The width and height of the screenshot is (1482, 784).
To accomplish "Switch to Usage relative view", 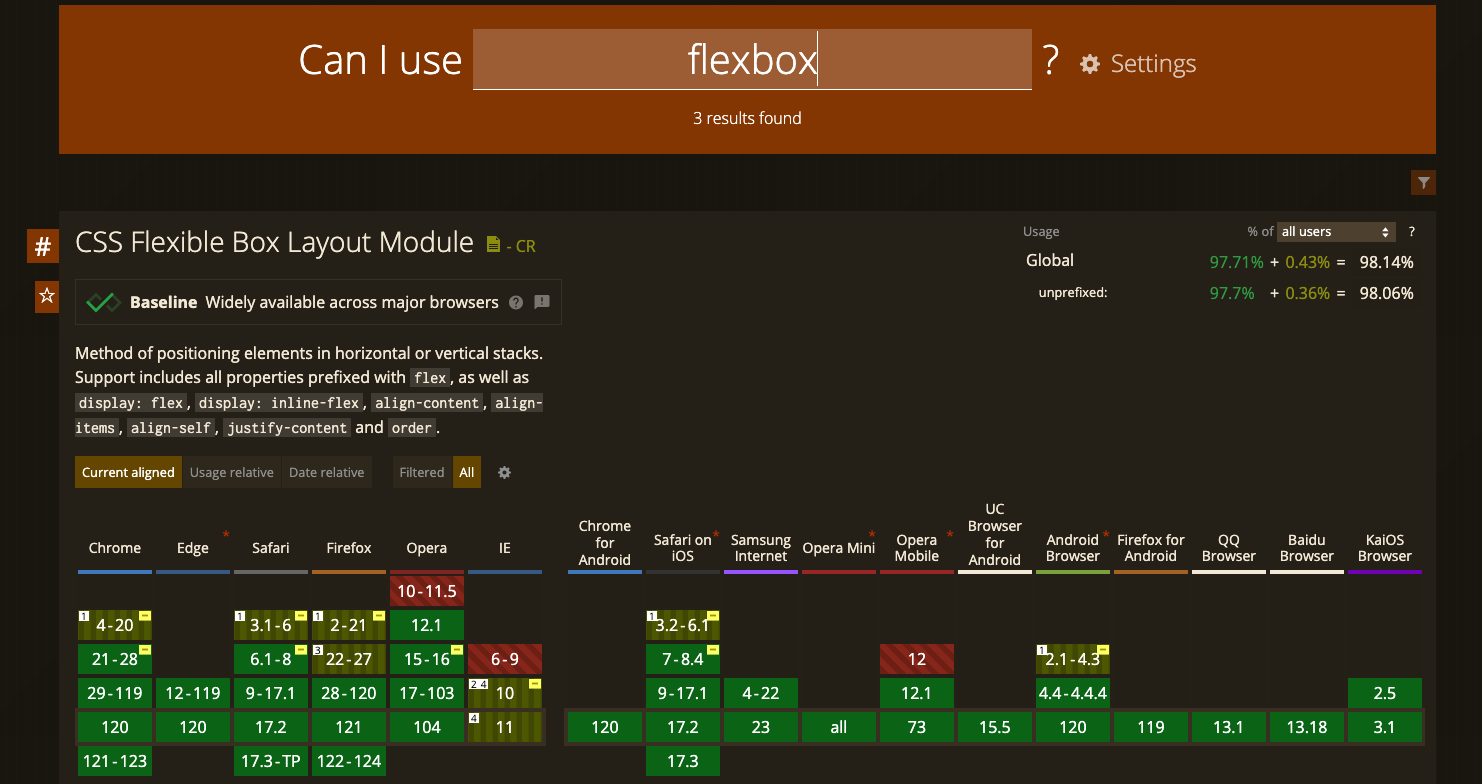I will pyautogui.click(x=232, y=472).
